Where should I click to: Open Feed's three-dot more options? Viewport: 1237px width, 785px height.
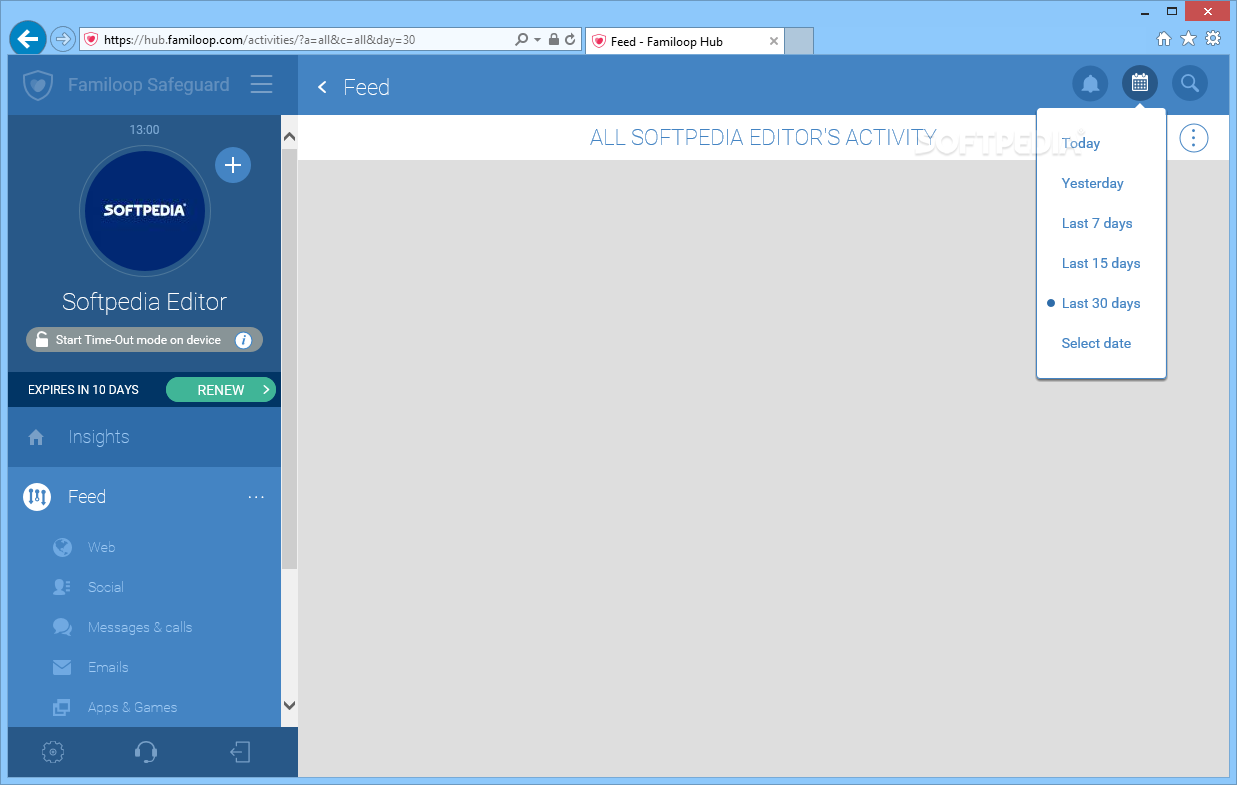(x=256, y=497)
